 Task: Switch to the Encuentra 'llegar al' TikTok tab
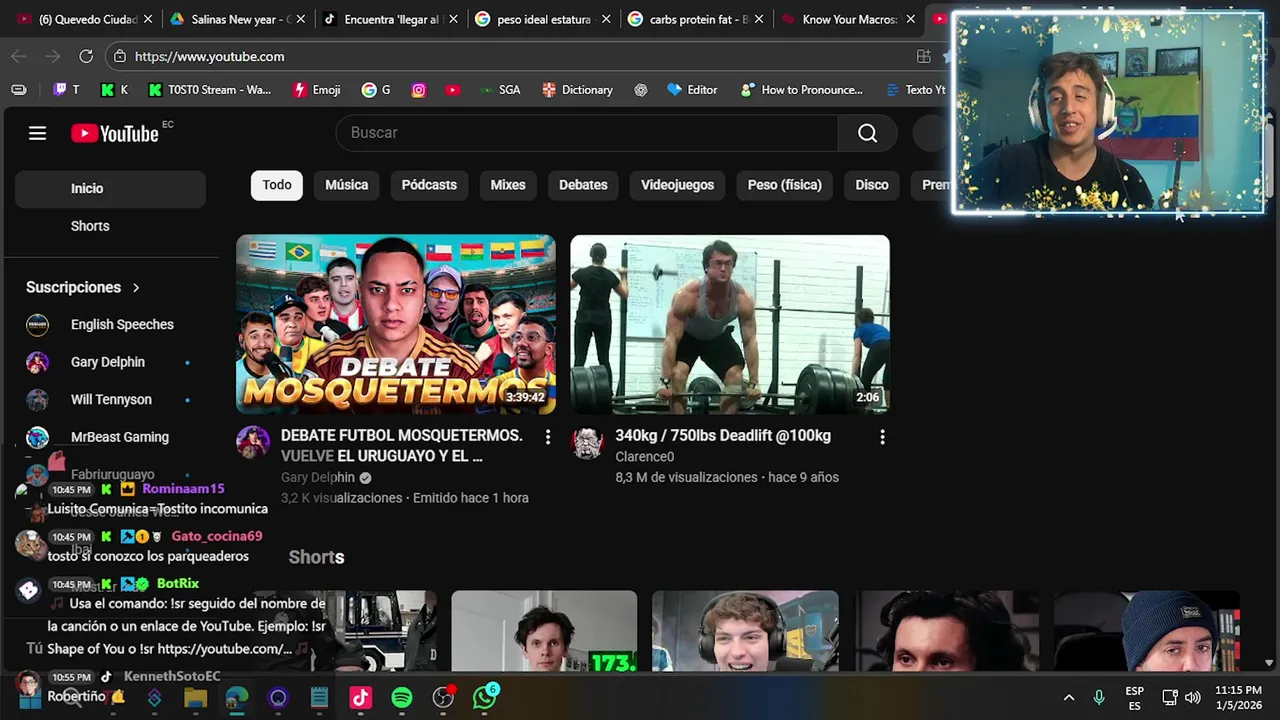(392, 19)
